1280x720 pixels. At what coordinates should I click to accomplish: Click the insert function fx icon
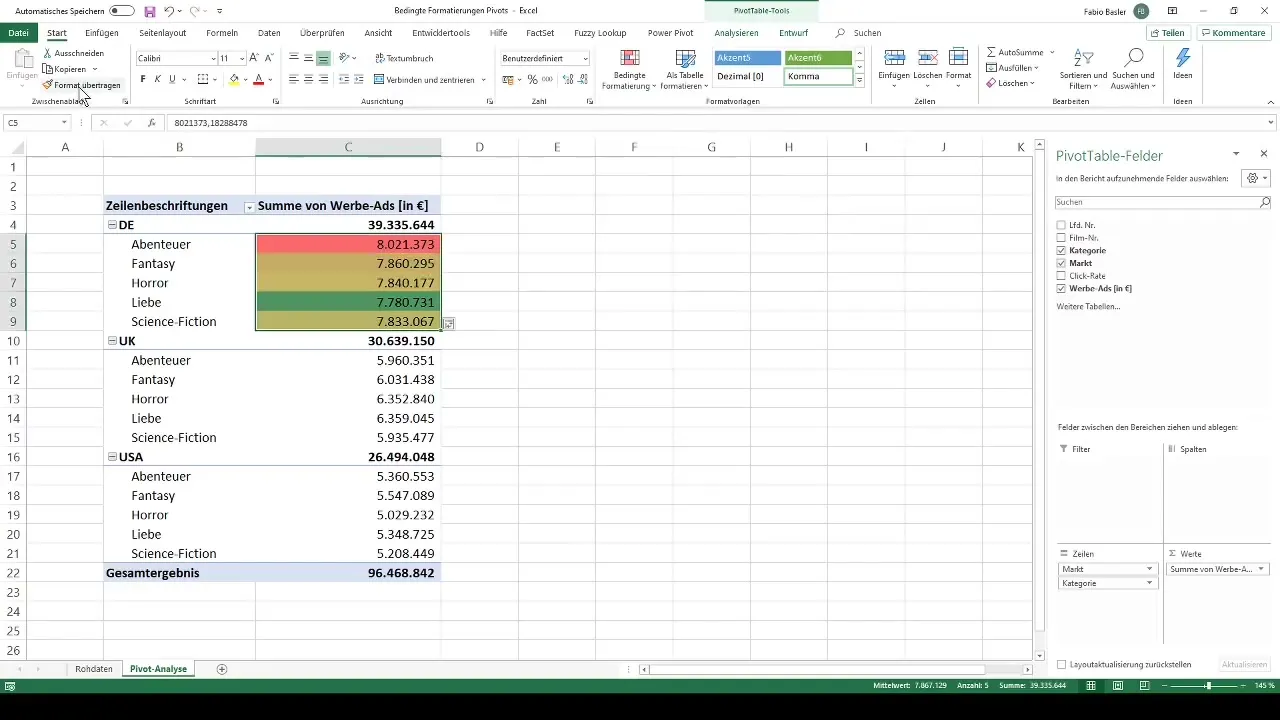tap(151, 123)
